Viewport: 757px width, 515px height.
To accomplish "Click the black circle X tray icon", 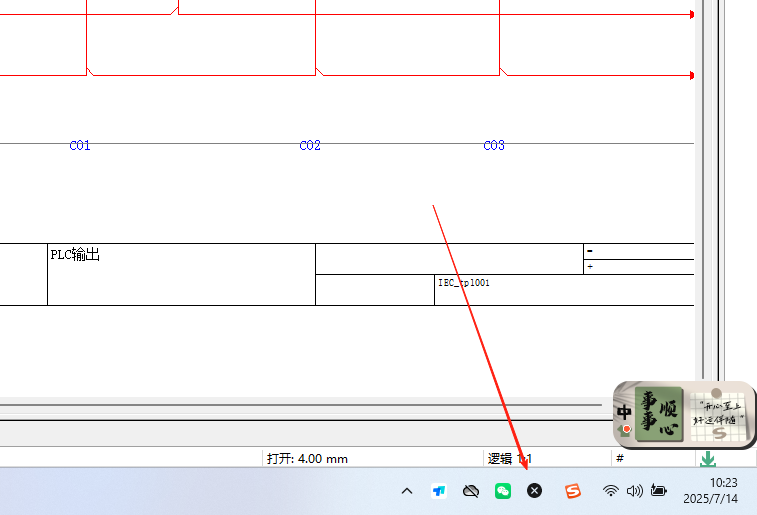I will click(x=534, y=491).
